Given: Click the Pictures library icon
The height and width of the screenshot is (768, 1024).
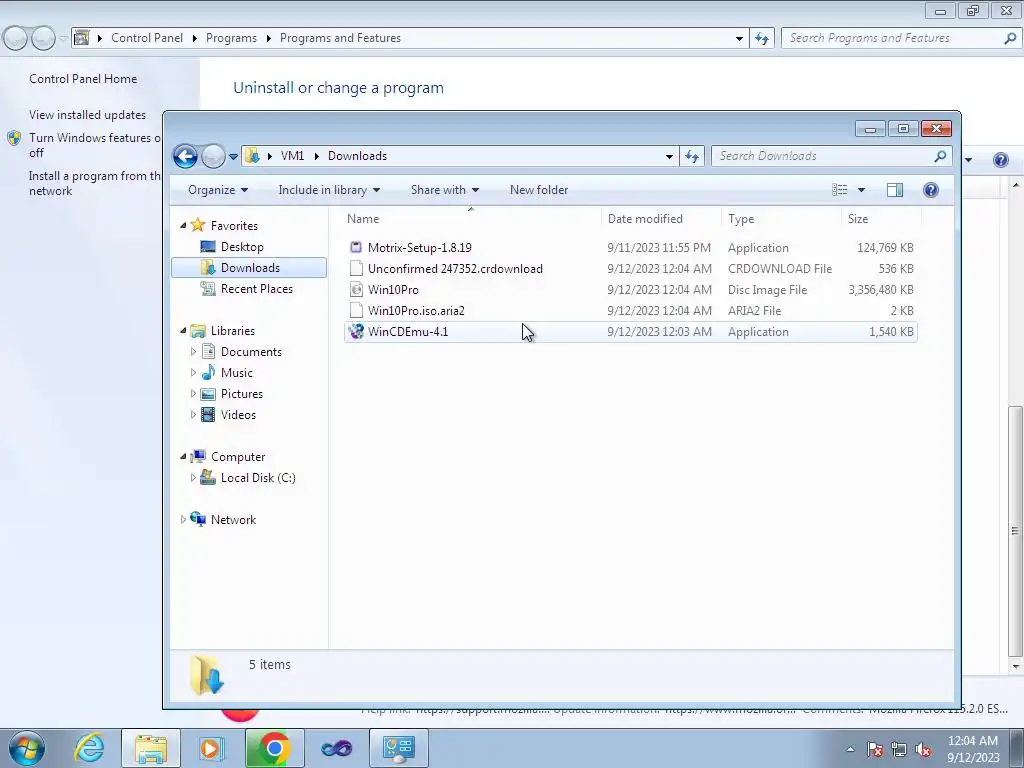Looking at the screenshot, I should point(208,394).
